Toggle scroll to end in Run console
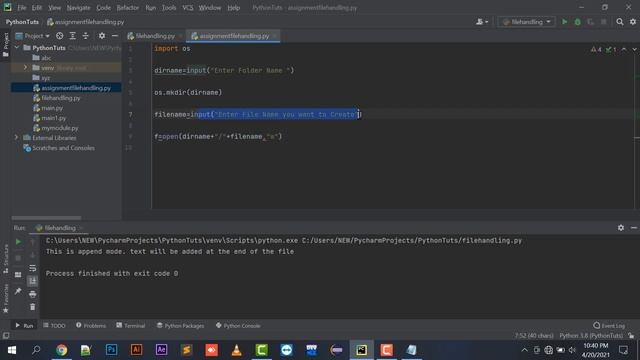The width and height of the screenshot is (640, 360). click(33, 281)
